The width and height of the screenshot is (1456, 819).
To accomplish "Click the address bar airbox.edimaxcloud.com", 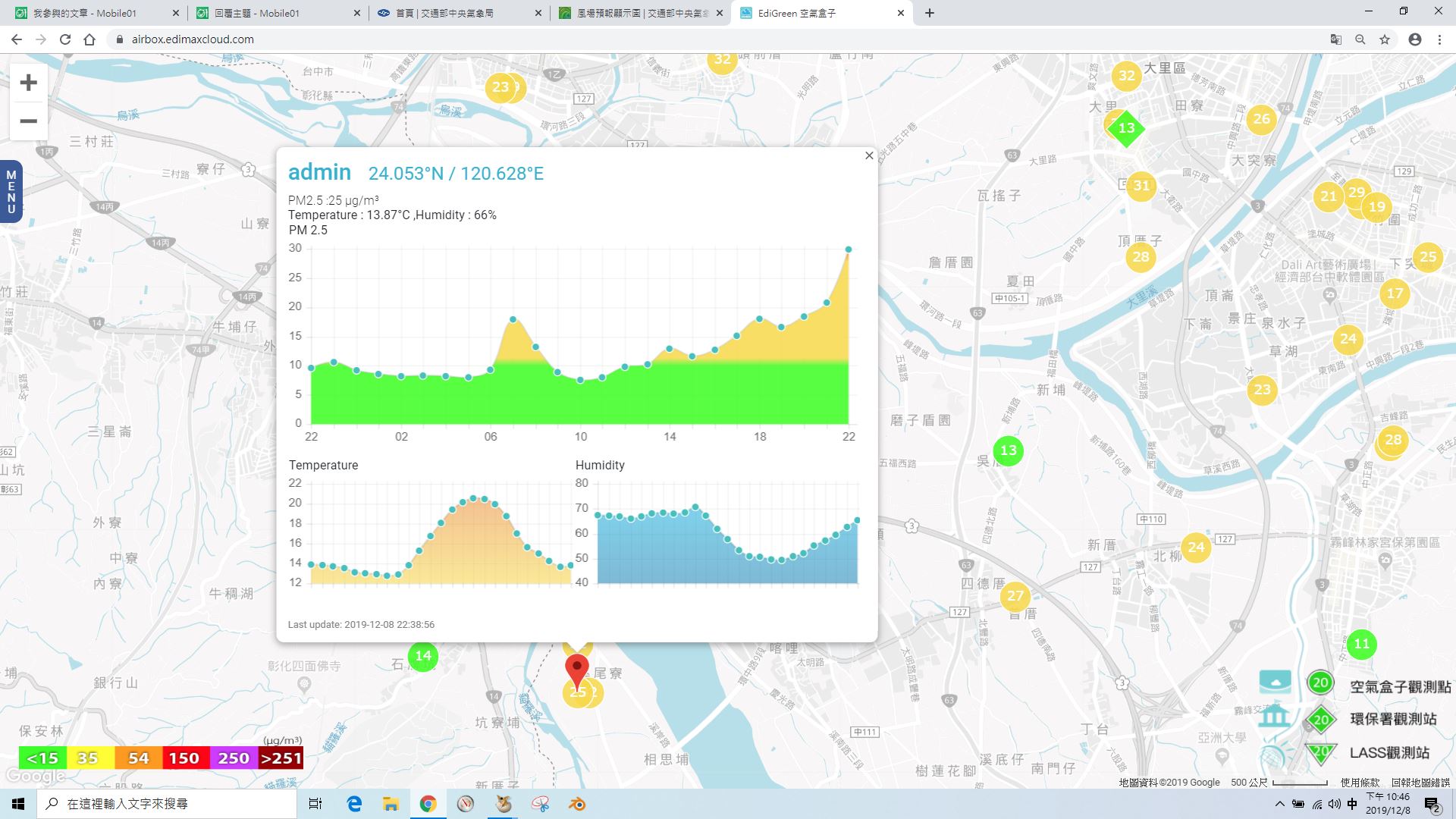I will coord(193,39).
